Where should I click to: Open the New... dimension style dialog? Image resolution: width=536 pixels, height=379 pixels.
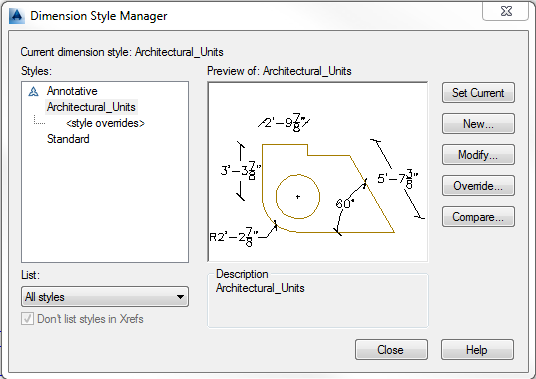(x=478, y=124)
